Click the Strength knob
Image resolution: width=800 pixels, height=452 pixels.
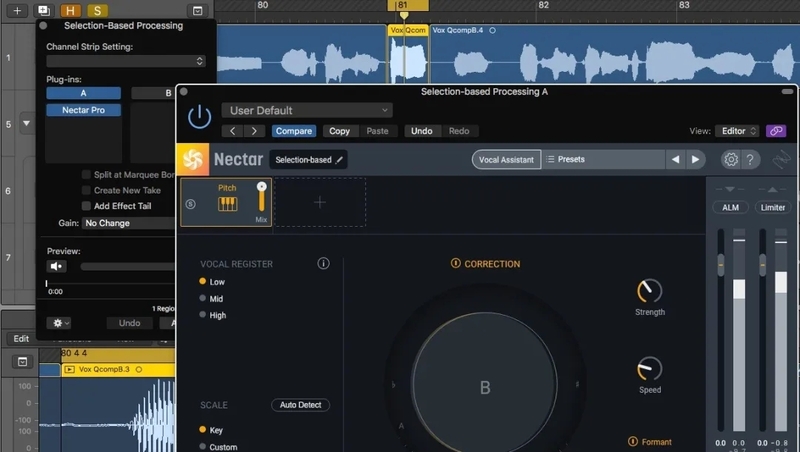(x=649, y=291)
